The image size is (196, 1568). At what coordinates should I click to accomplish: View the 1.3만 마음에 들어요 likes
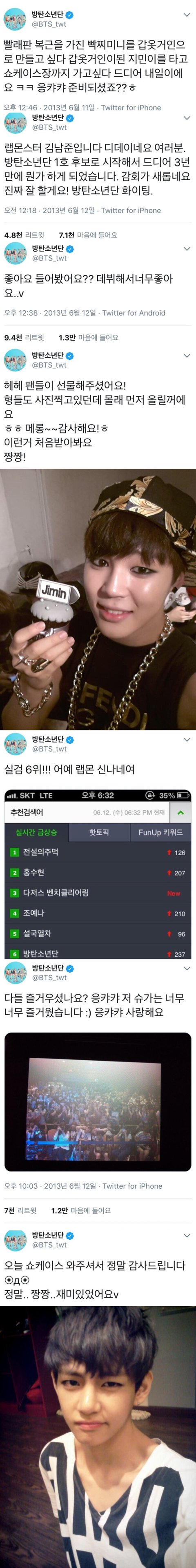pos(88,337)
